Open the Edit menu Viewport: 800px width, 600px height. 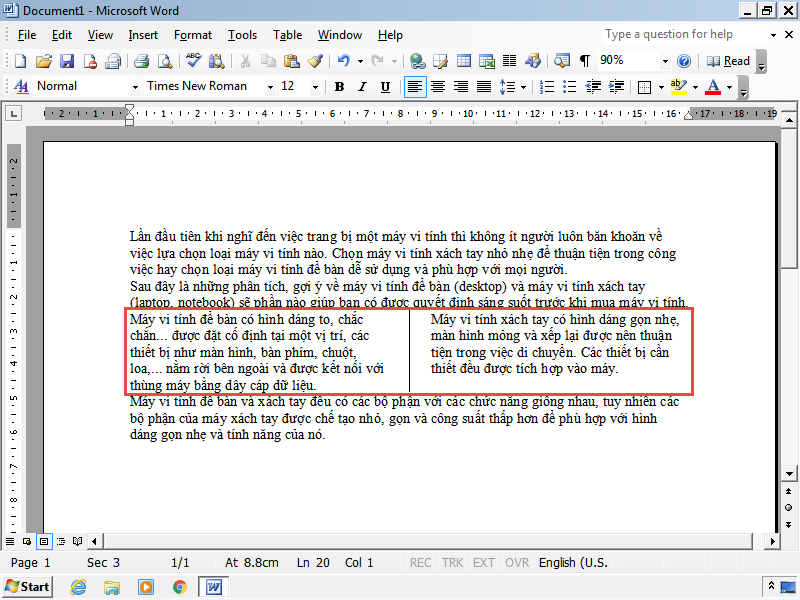point(62,35)
